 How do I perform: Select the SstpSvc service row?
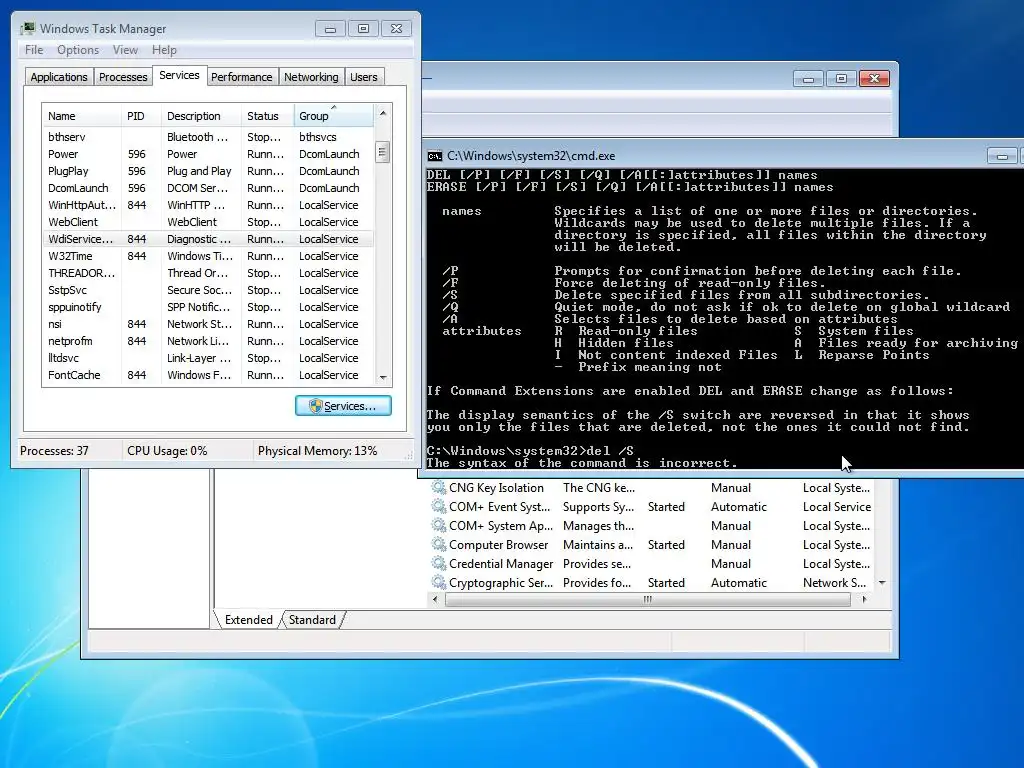click(208, 290)
